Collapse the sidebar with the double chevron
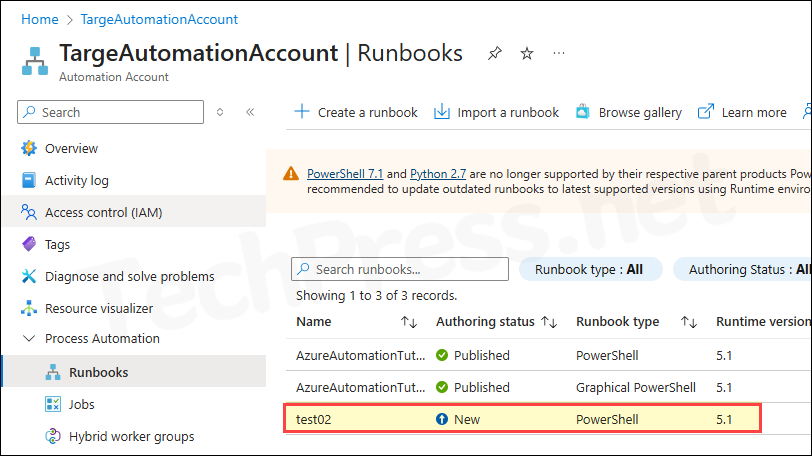The height and width of the screenshot is (456, 812). tap(250, 112)
